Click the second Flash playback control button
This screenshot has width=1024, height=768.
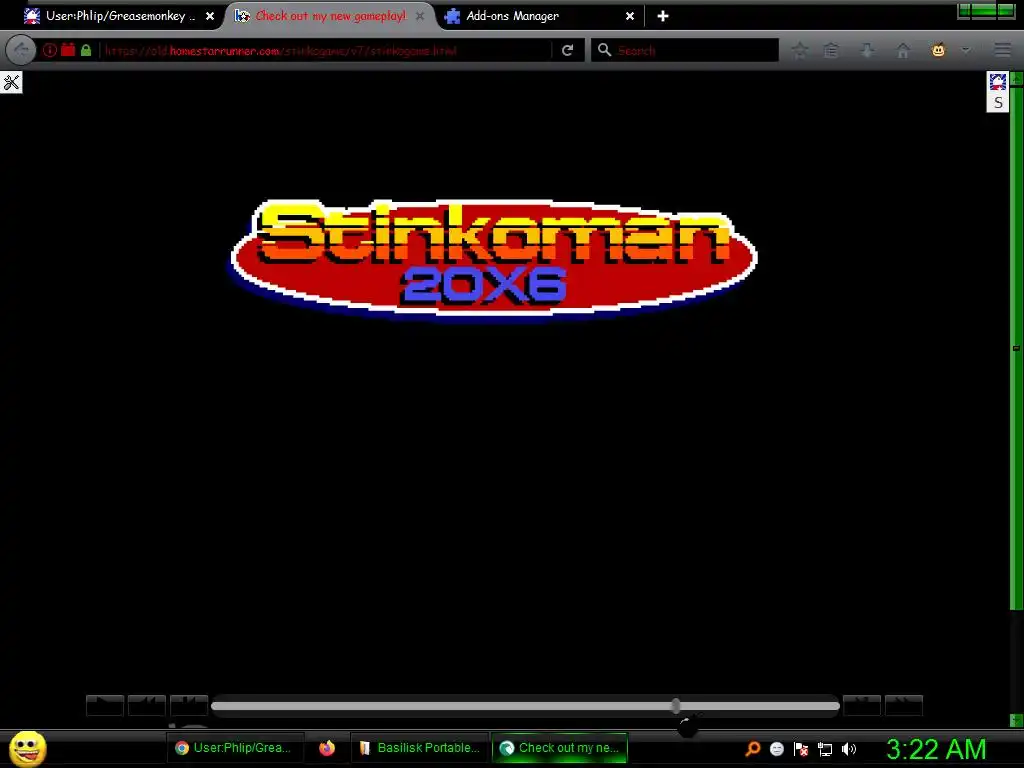click(x=147, y=705)
